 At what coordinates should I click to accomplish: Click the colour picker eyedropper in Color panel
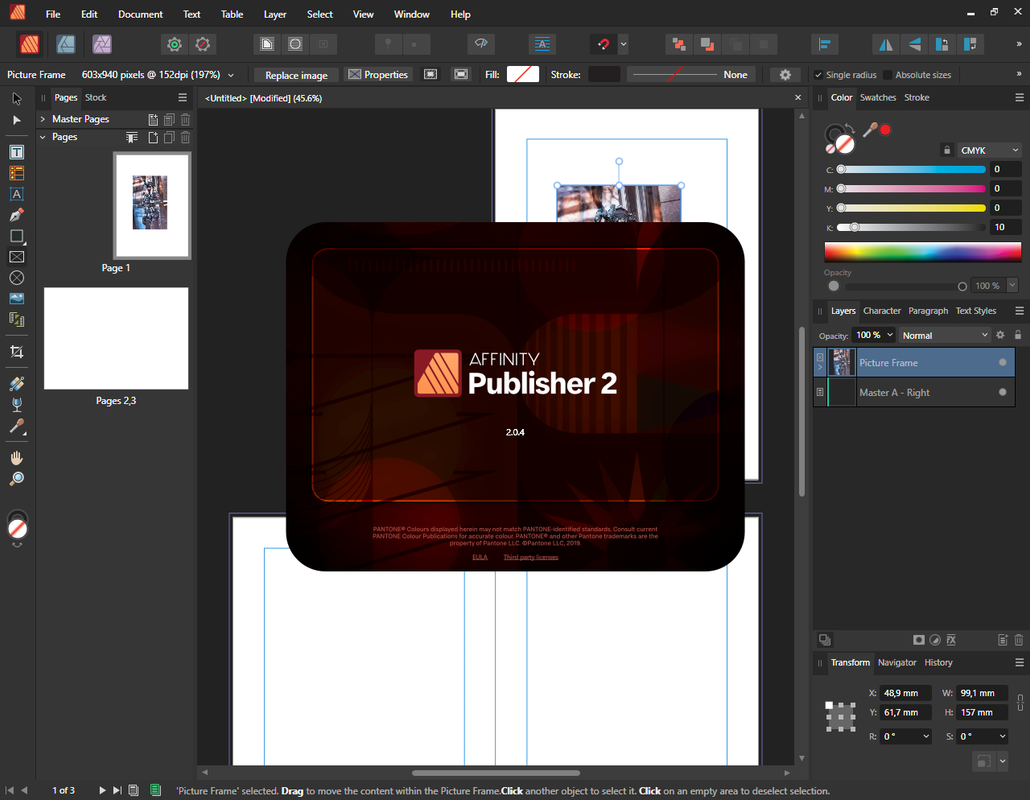coord(870,130)
